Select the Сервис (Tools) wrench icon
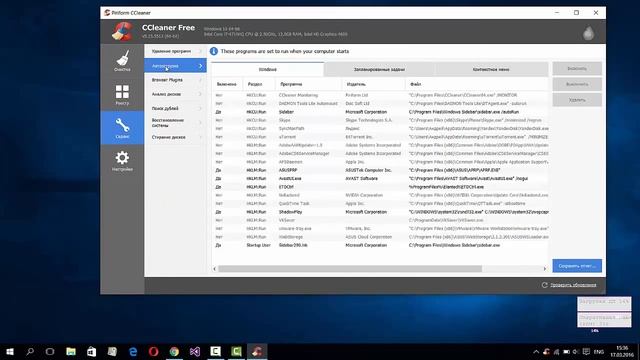The image size is (640, 360). (122, 128)
